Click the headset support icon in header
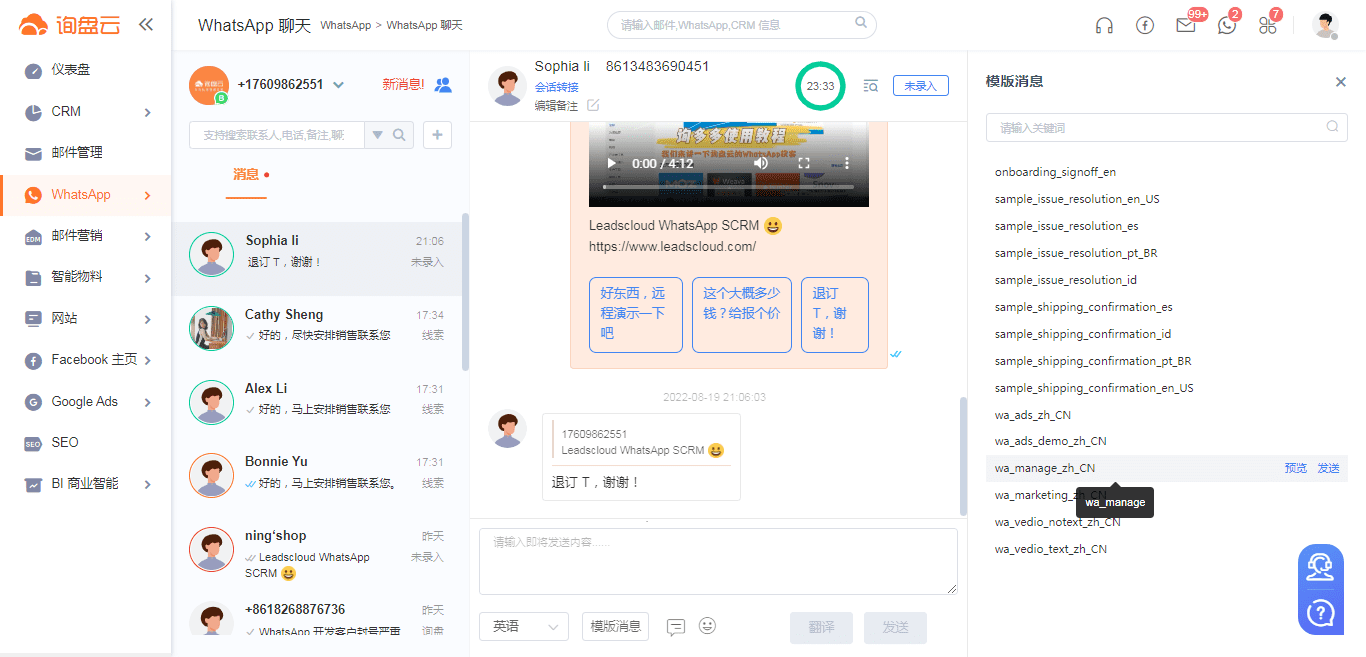 point(1104,26)
